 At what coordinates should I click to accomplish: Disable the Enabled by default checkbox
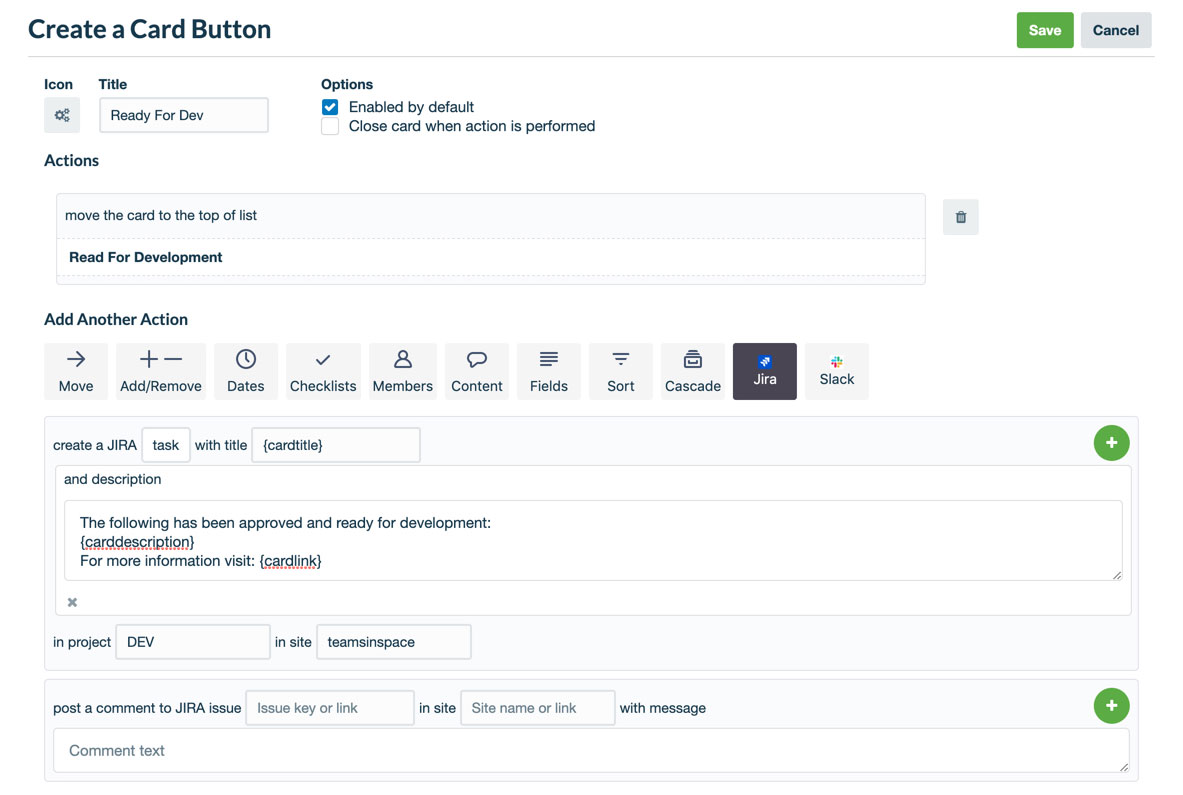(x=330, y=107)
